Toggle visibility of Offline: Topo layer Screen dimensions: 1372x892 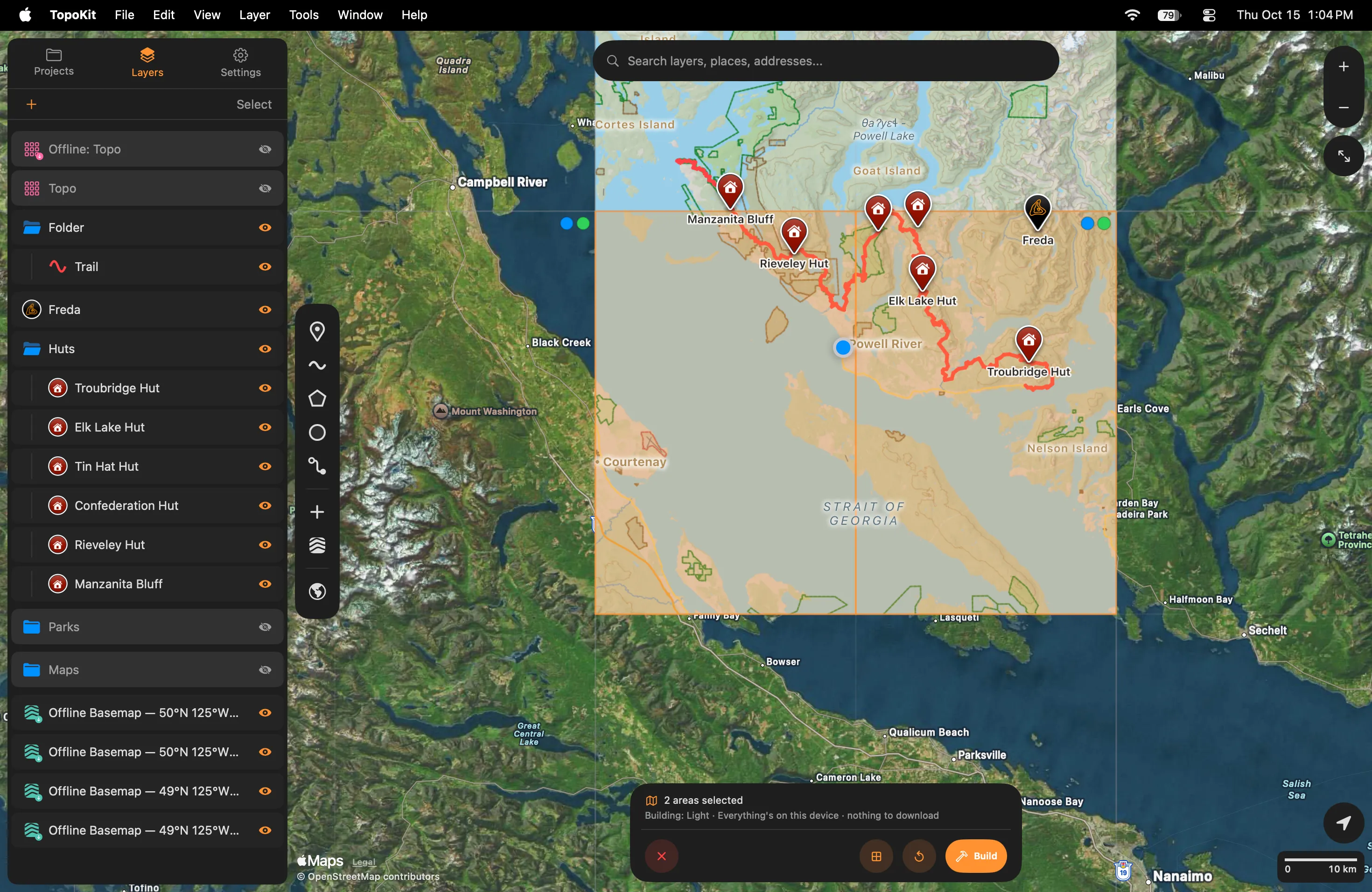tap(265, 149)
